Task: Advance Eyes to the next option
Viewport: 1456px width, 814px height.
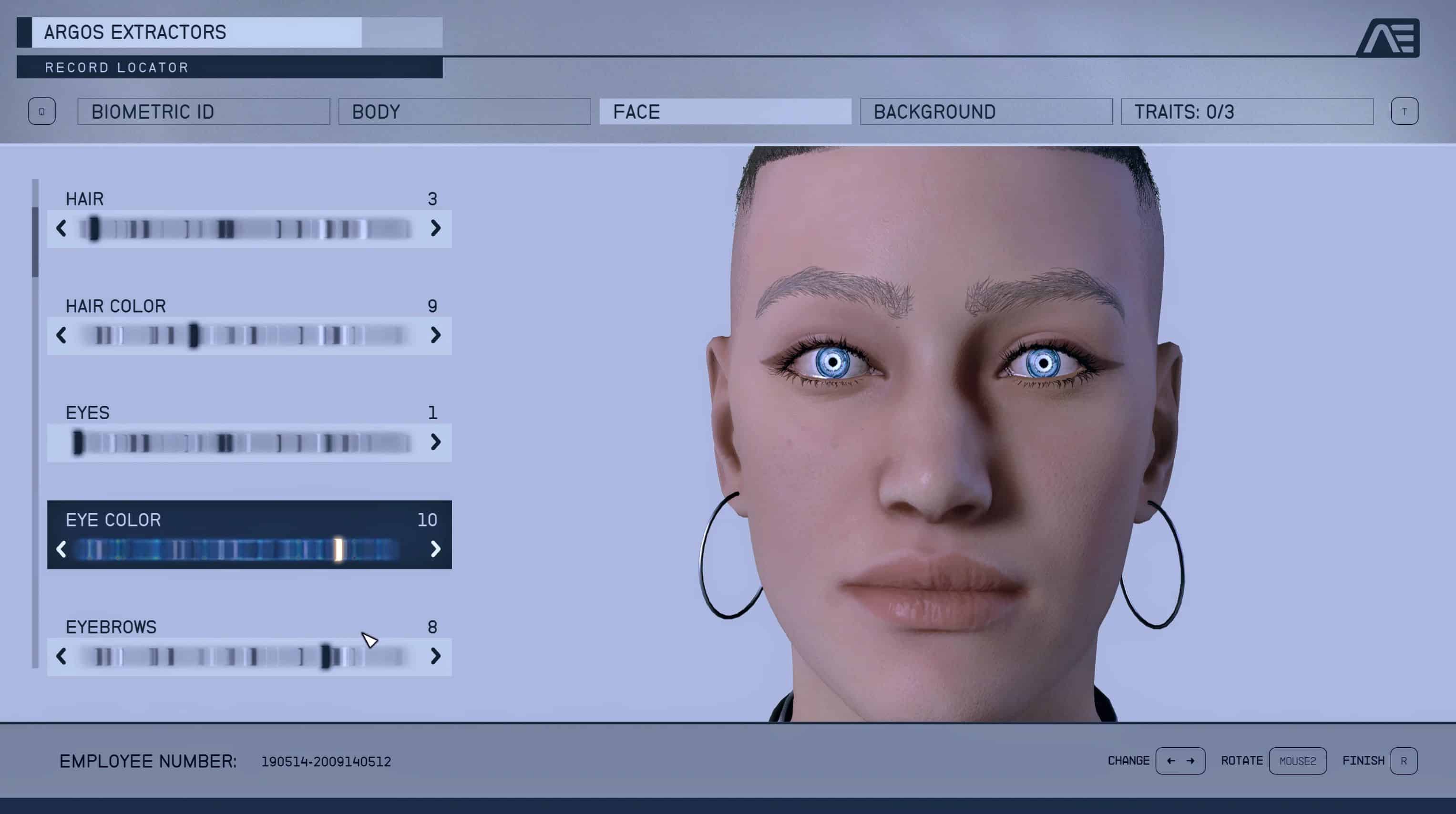Action: pyautogui.click(x=435, y=442)
